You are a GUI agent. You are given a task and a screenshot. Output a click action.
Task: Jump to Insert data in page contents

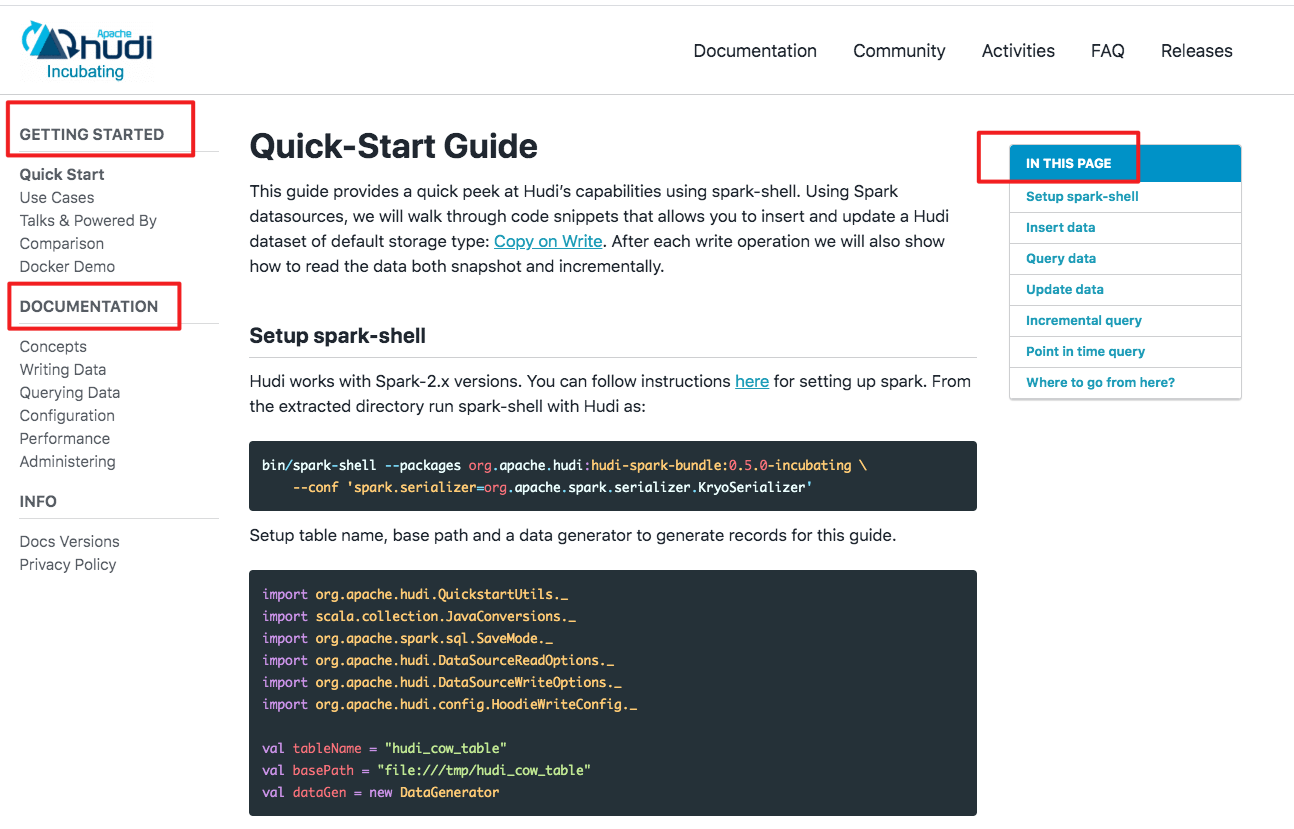[x=1060, y=227]
